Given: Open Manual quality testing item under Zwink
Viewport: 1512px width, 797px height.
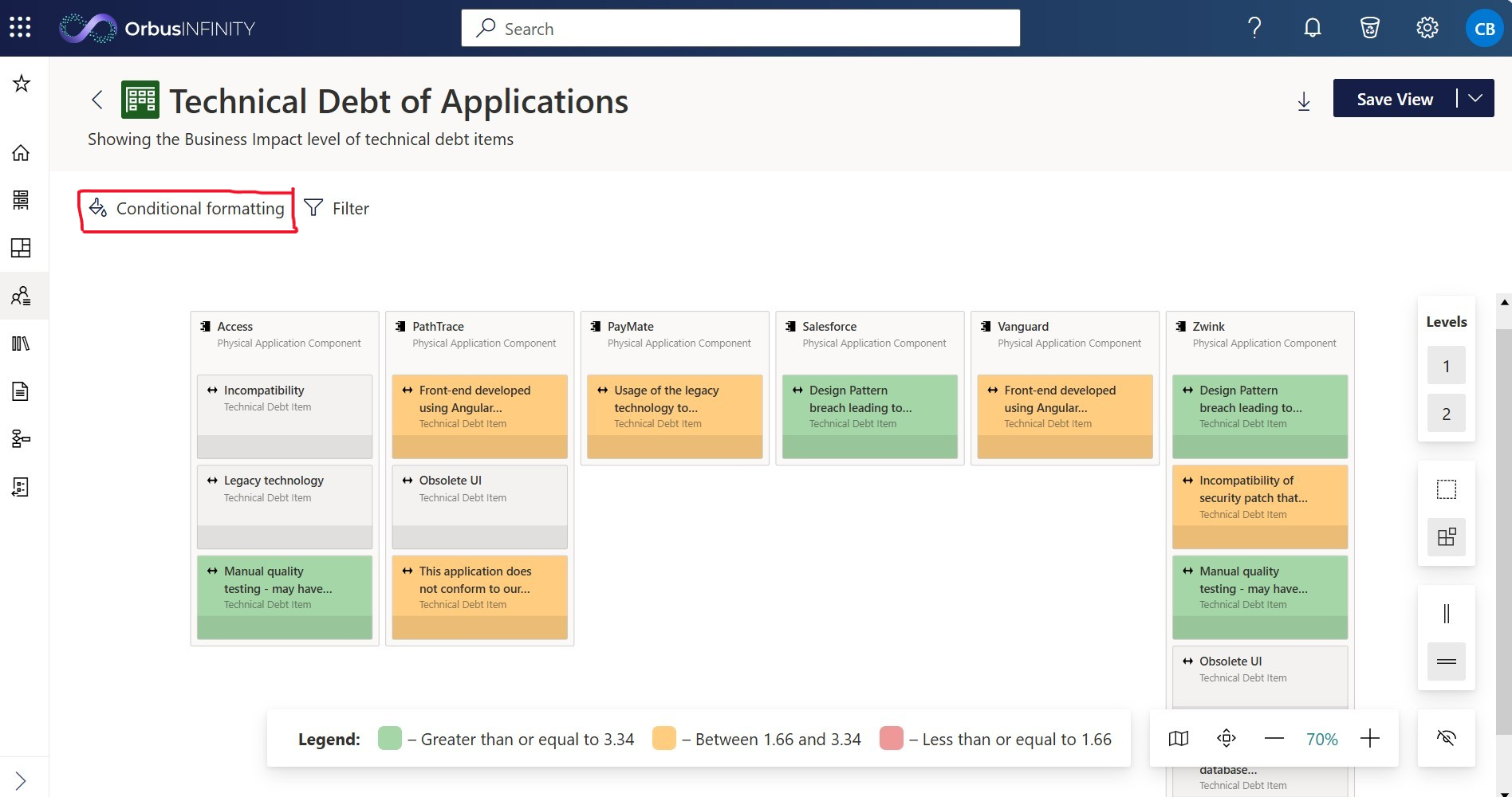Looking at the screenshot, I should 1260,597.
